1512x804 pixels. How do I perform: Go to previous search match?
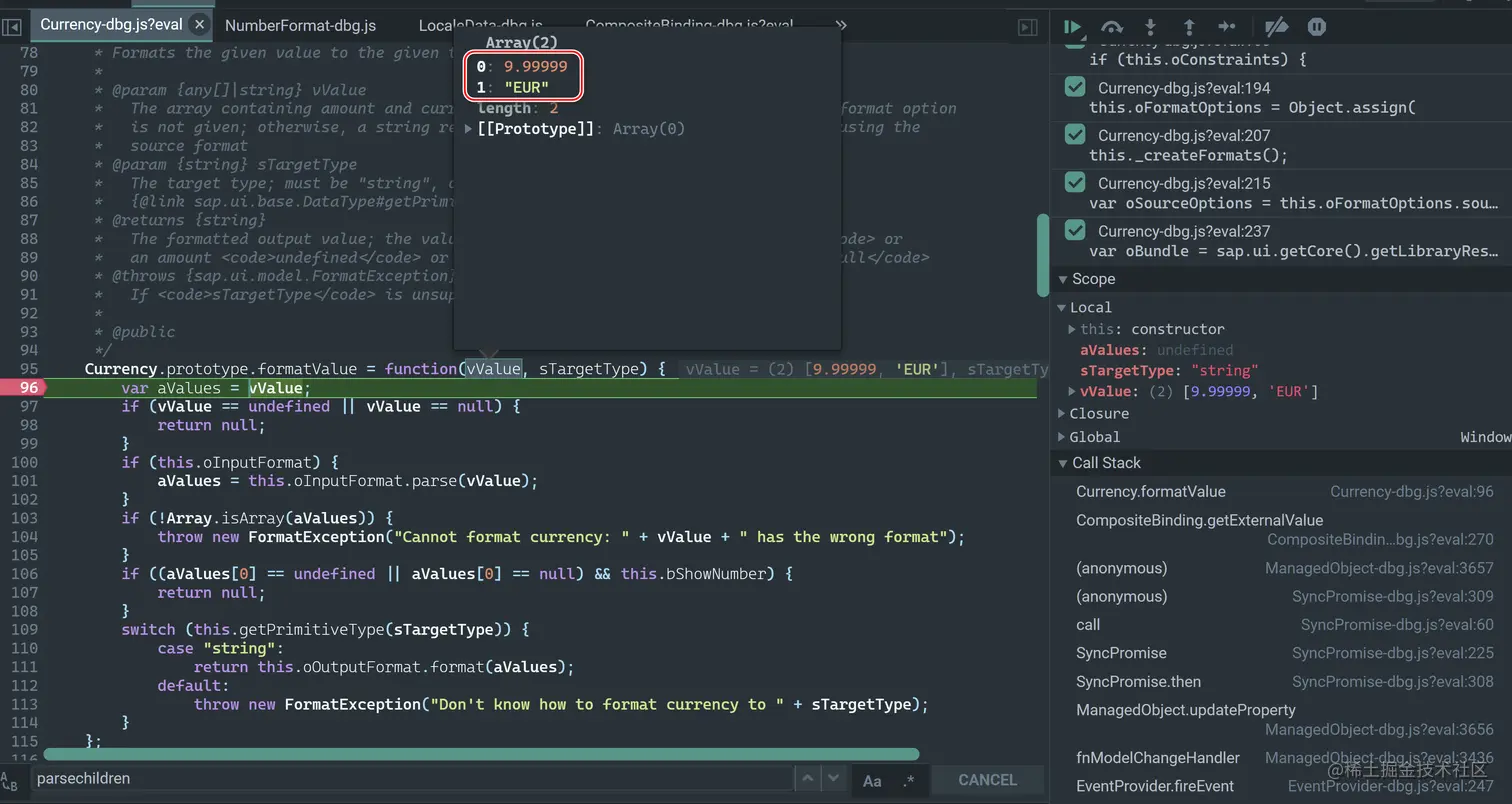(x=808, y=779)
